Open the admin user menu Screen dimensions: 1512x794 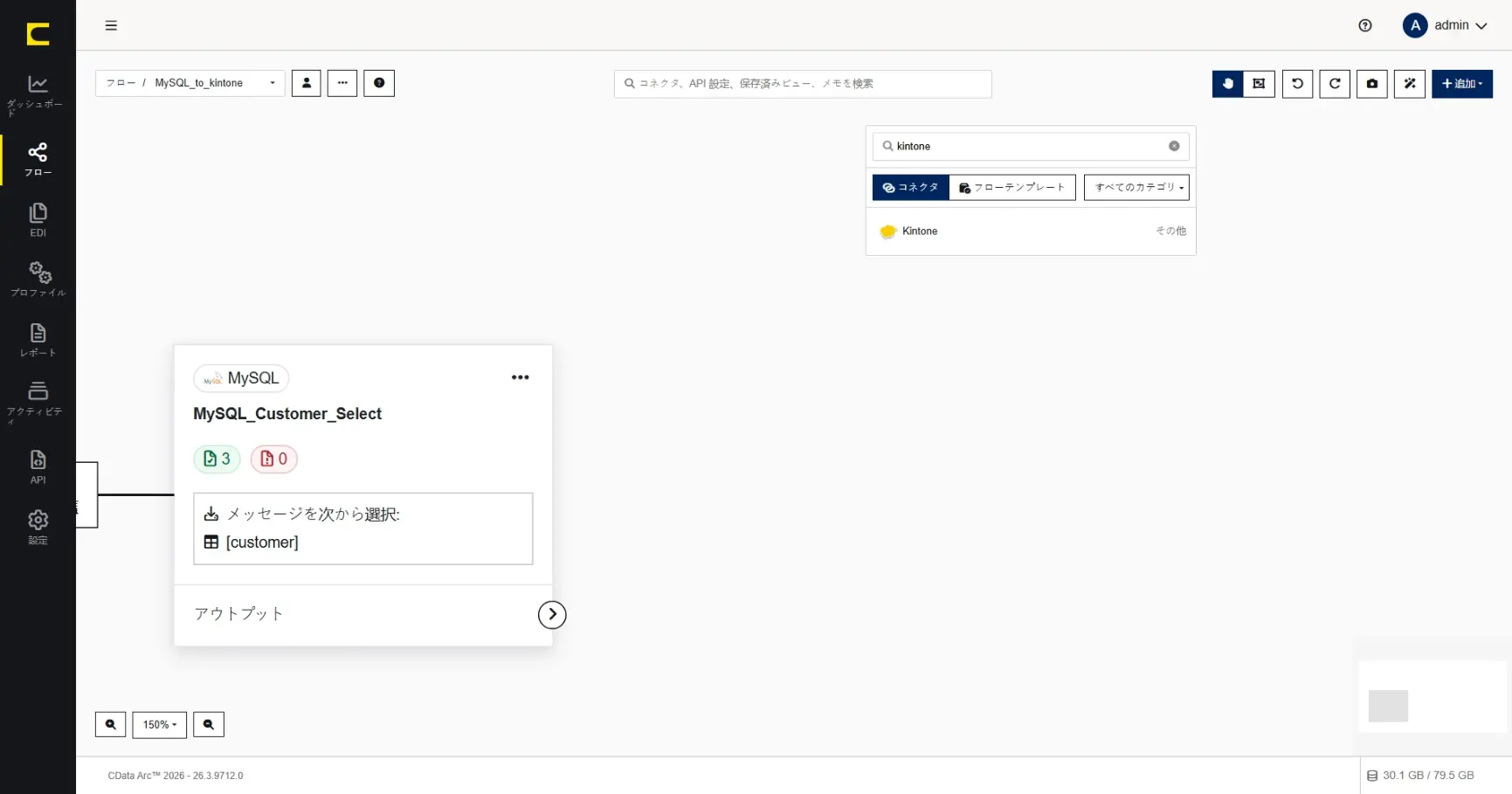(1445, 25)
